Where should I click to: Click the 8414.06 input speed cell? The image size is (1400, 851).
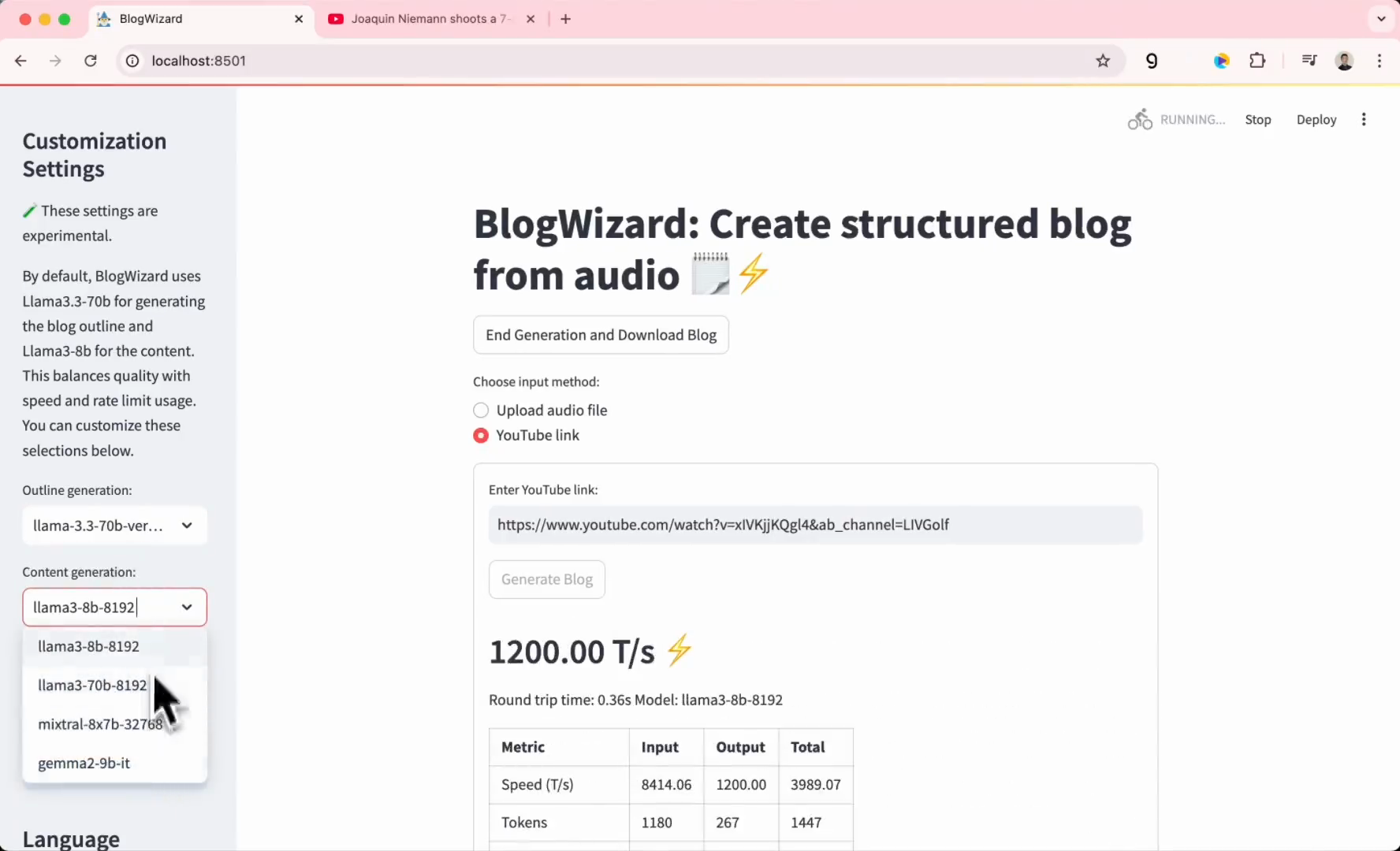(x=666, y=785)
